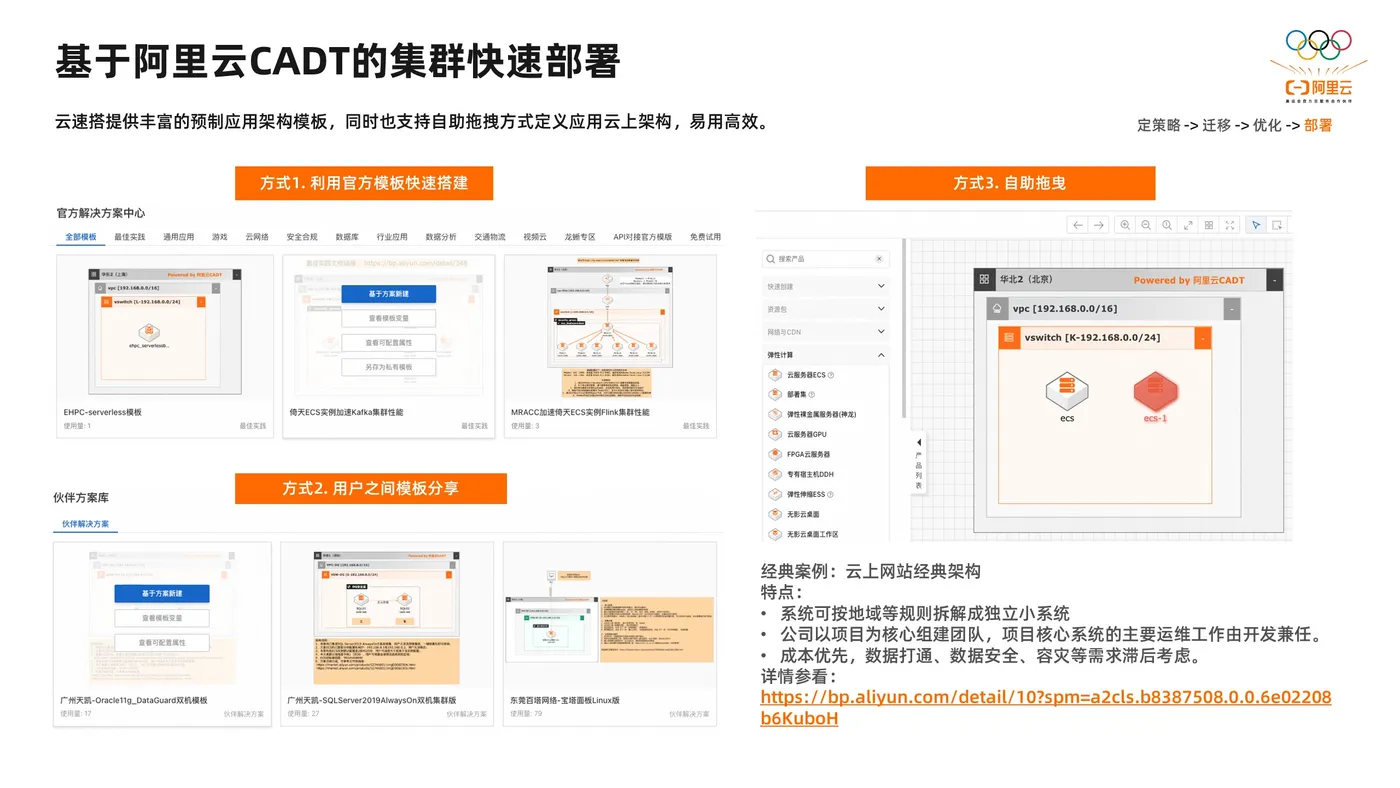Viewport: 1400px width, 788px height.
Task: Switch to 伙伴解决方案 tab
Action: coord(86,524)
